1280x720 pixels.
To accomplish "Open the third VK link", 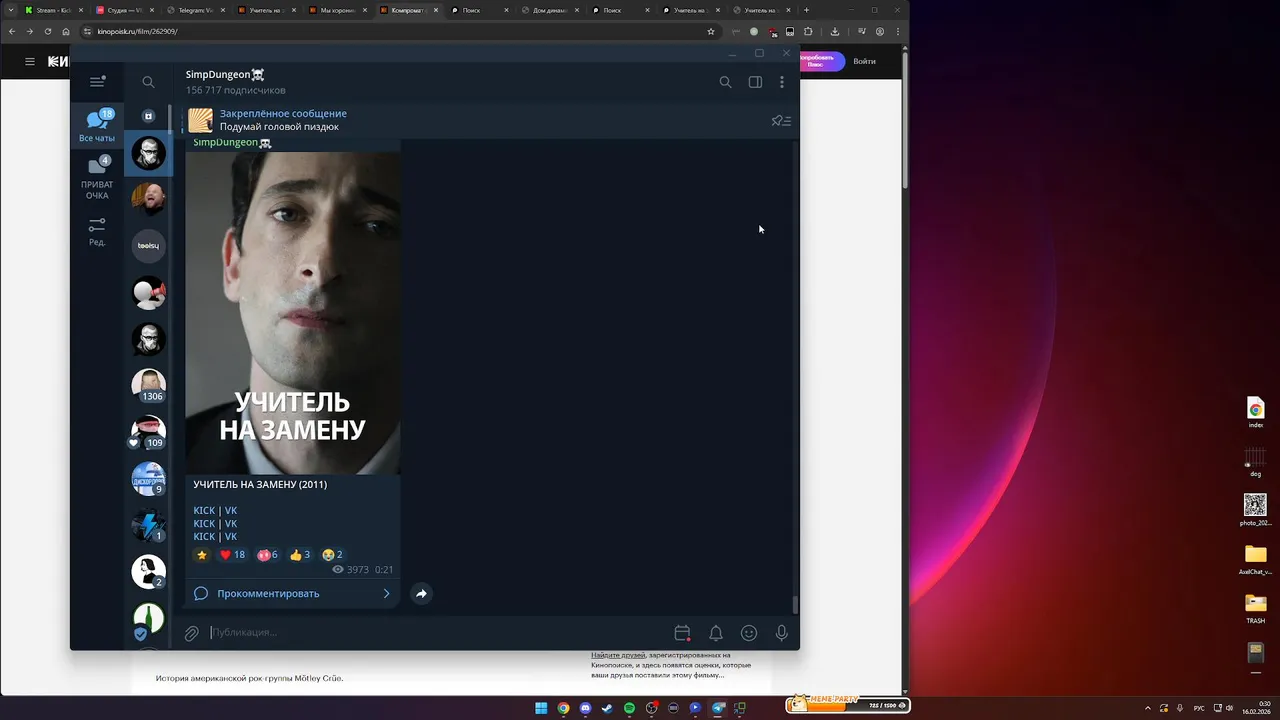I will click(231, 536).
